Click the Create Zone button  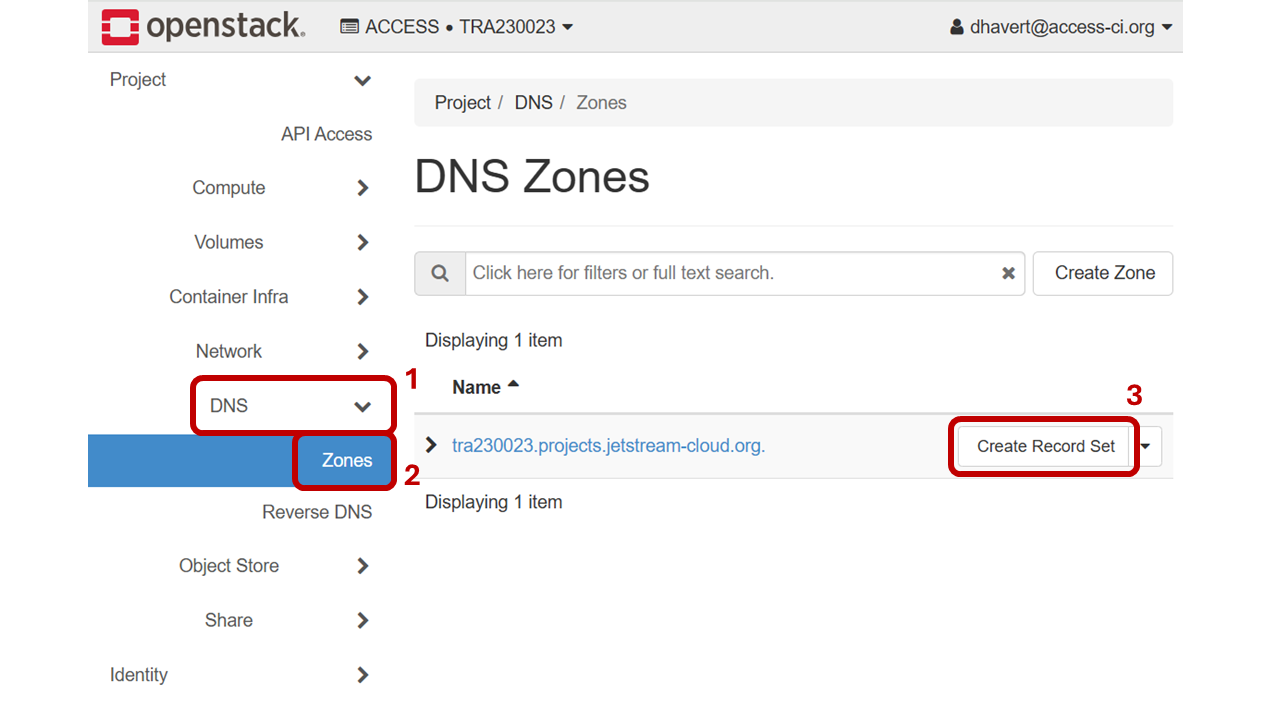click(1103, 272)
